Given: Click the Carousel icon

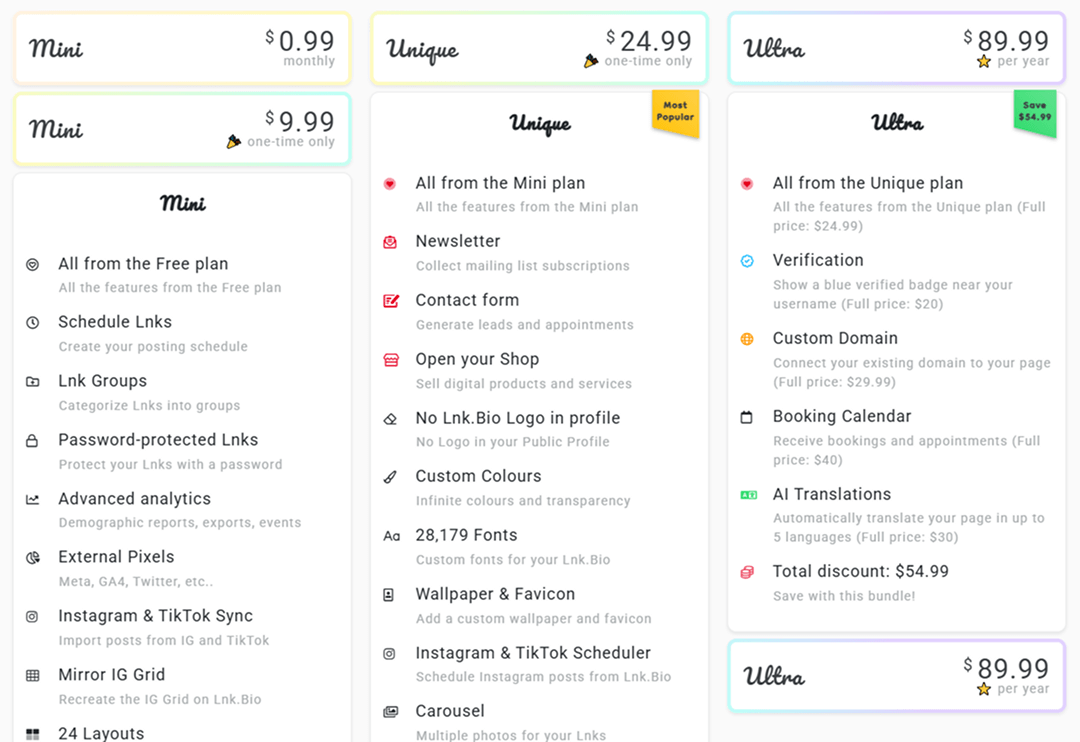Looking at the screenshot, I should point(391,711).
